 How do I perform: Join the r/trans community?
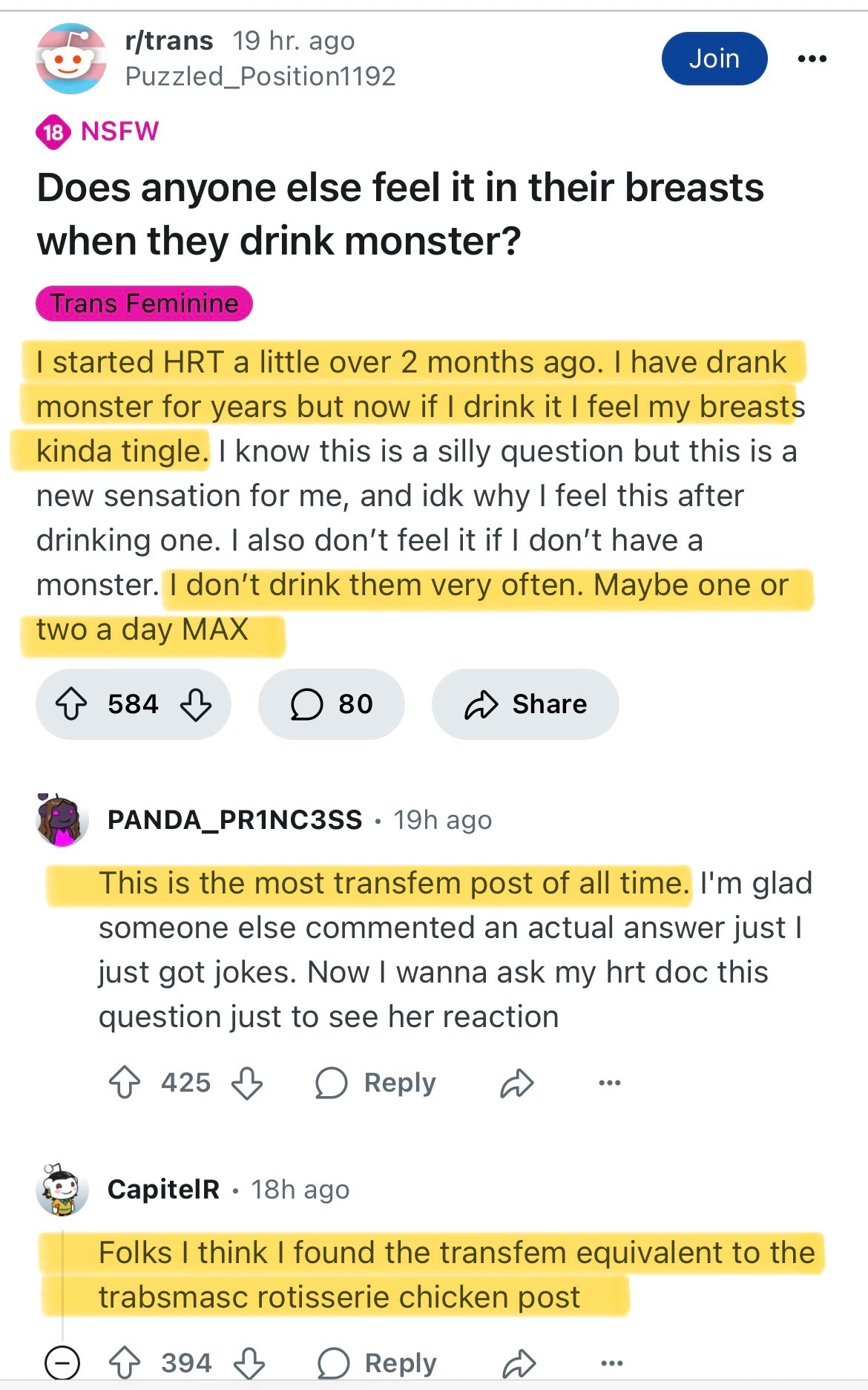coord(714,59)
